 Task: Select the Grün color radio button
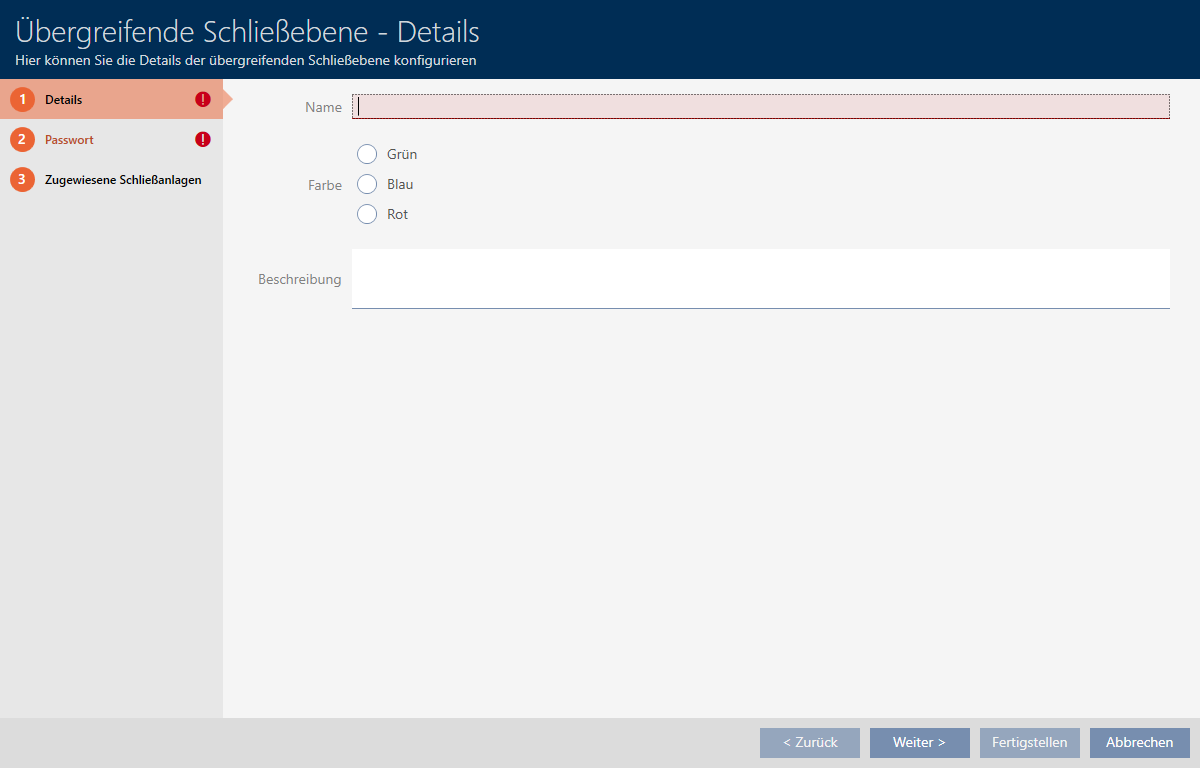pyautogui.click(x=367, y=154)
